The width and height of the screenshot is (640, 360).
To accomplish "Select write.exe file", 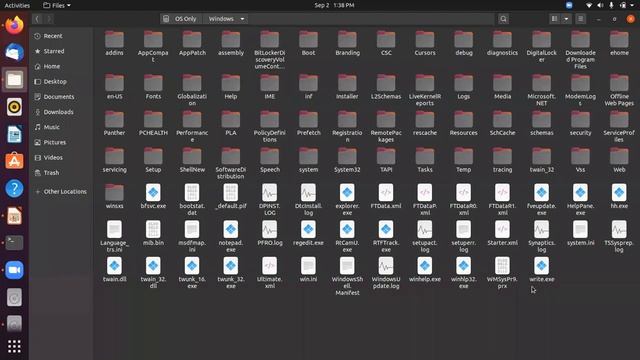I will pyautogui.click(x=542, y=270).
